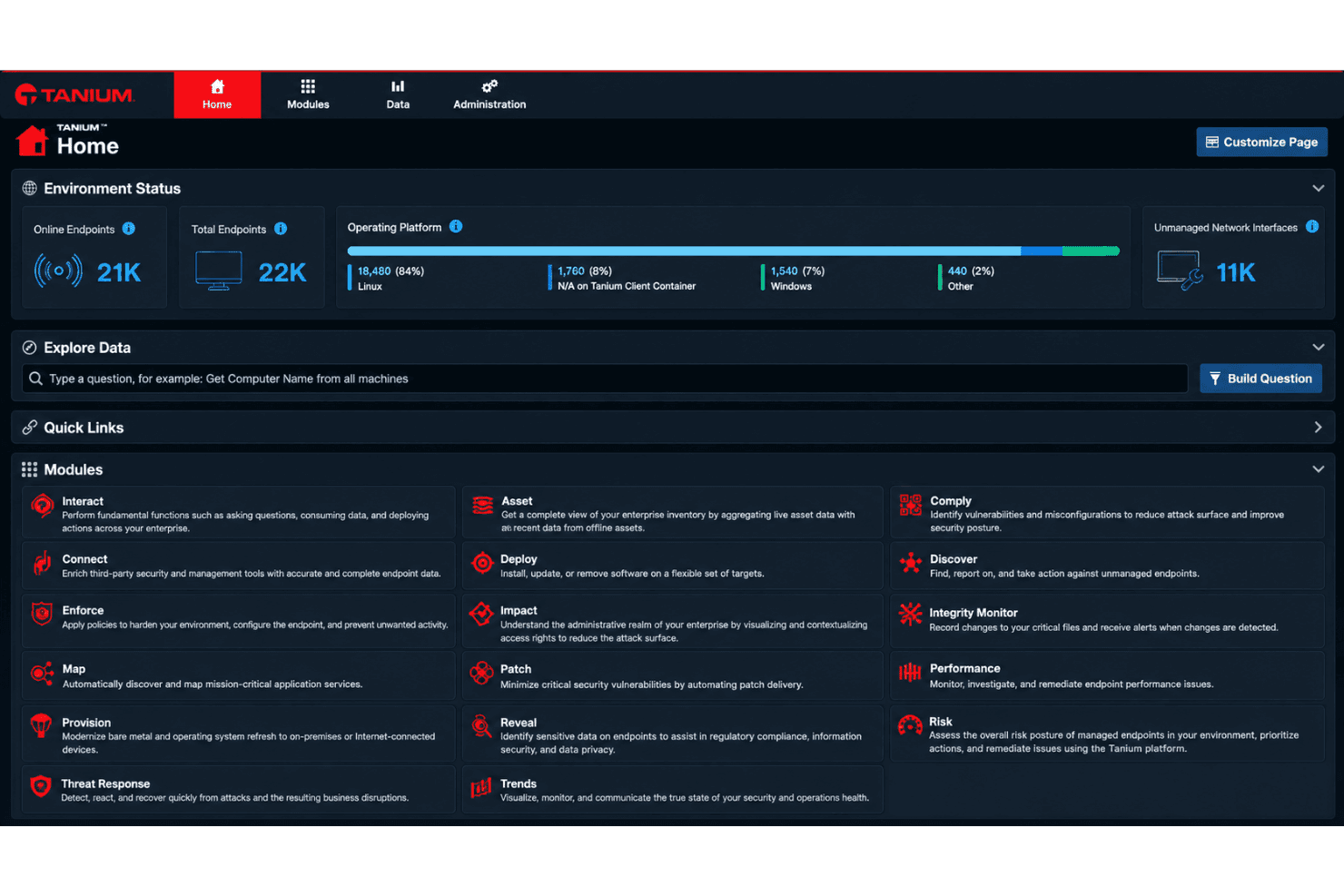Collapse the Modules section
Viewport: 1344px width, 896px height.
[x=1318, y=469]
